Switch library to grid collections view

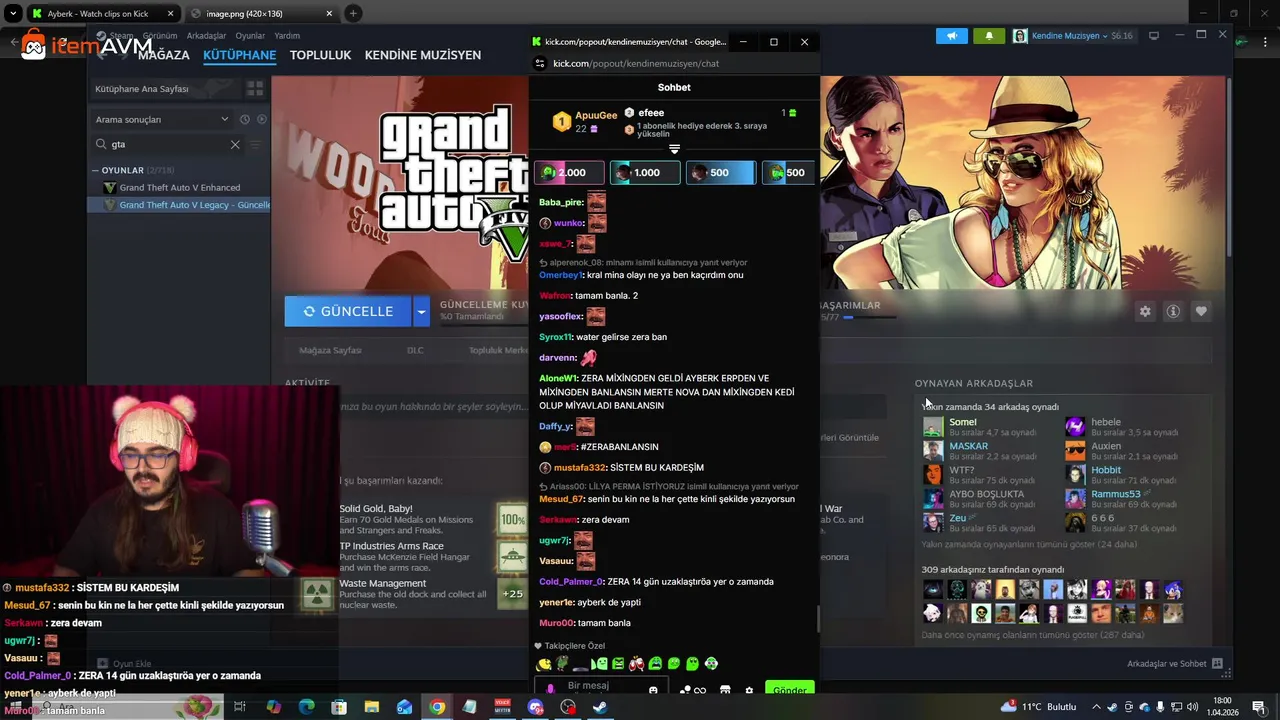(x=255, y=89)
